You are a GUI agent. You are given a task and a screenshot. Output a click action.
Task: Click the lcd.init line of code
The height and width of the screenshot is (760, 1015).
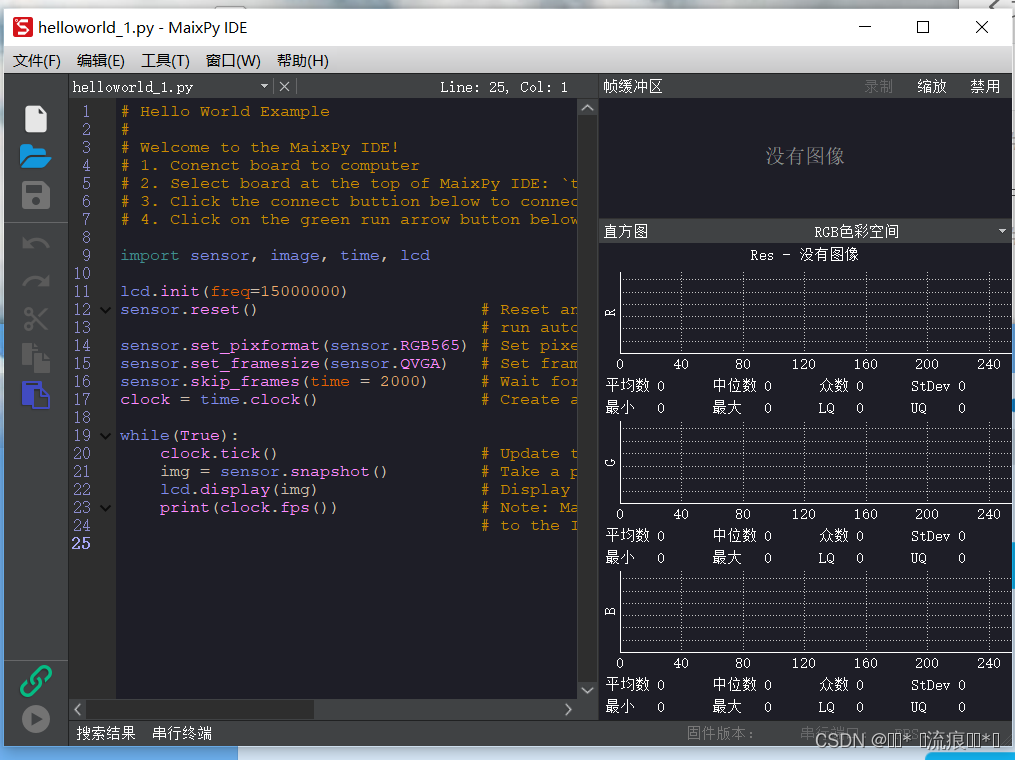[x=234, y=292]
